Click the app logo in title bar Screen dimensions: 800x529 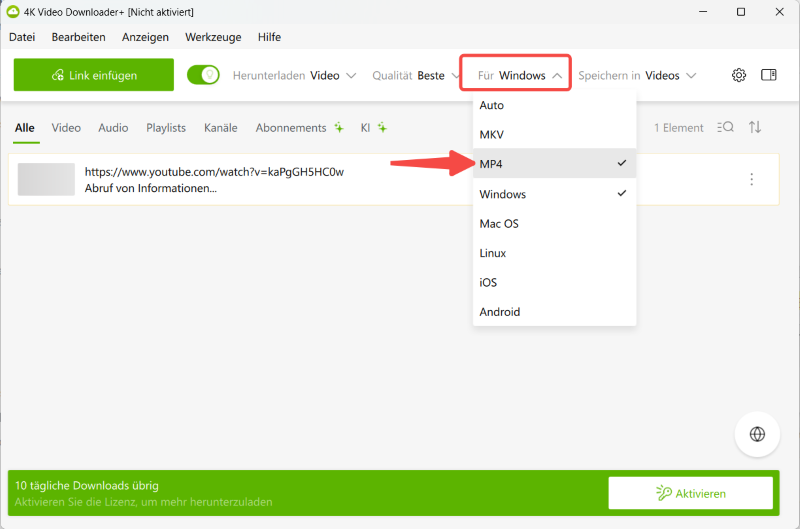point(12,11)
